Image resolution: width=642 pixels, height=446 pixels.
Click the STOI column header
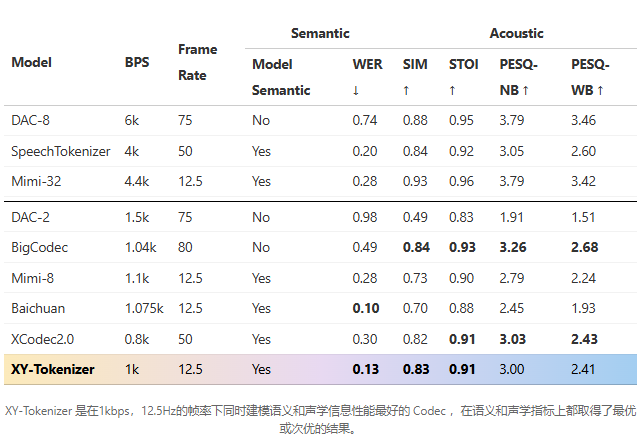[463, 64]
